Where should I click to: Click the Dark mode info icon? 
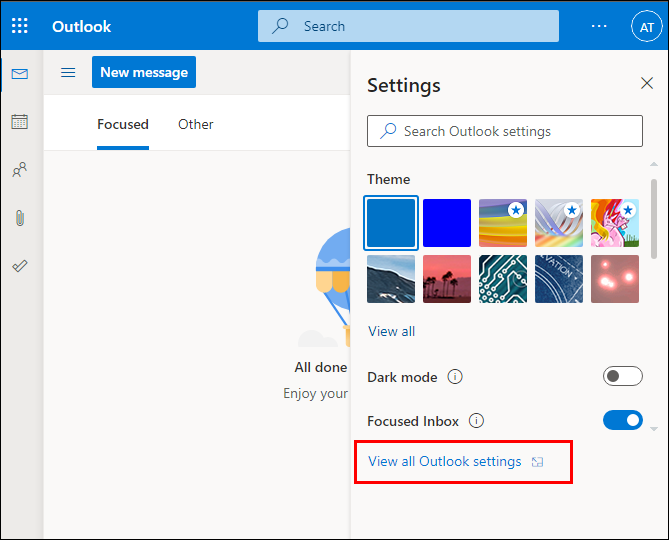coord(455,377)
